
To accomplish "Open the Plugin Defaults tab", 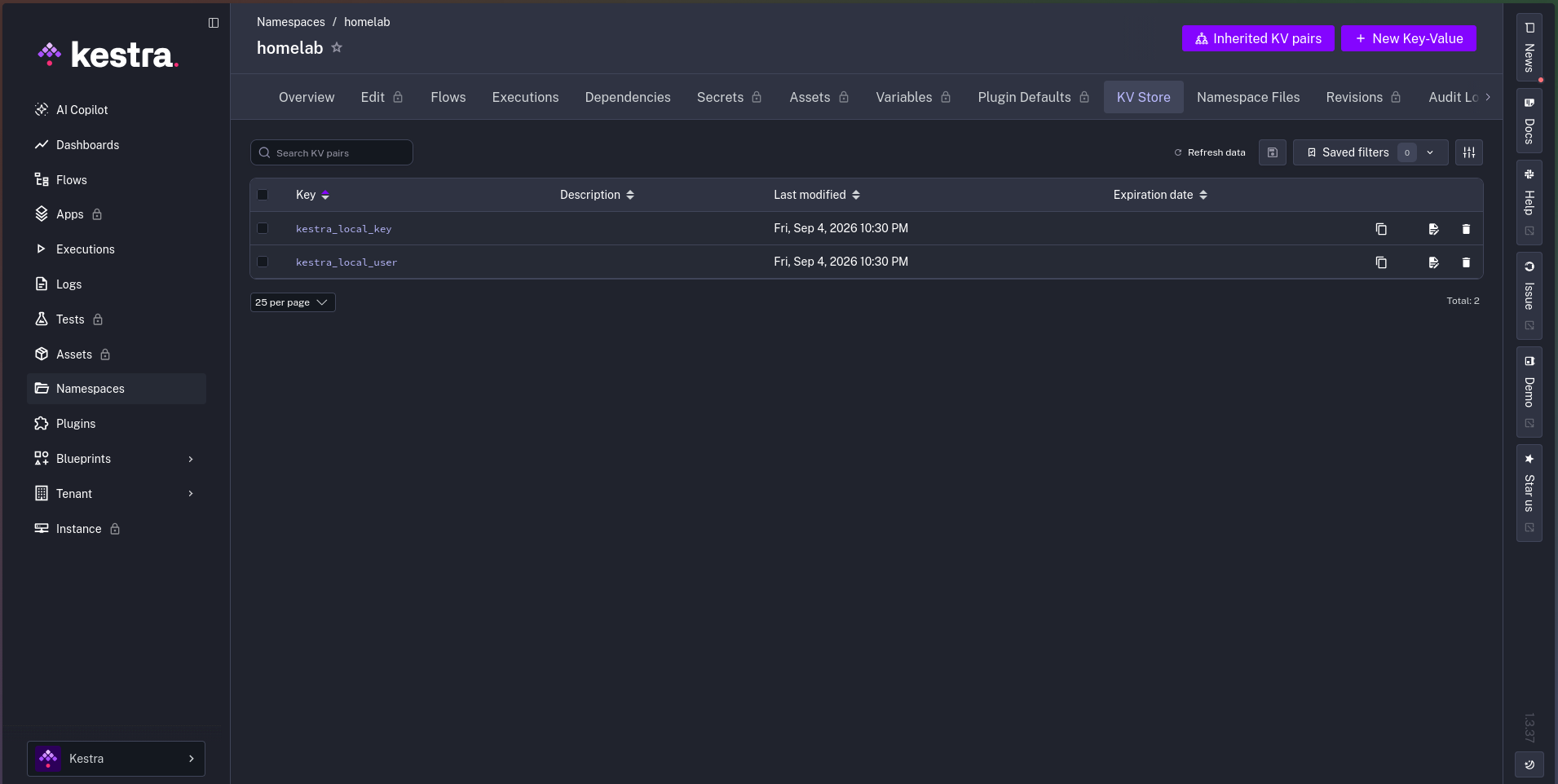I will [x=1034, y=97].
